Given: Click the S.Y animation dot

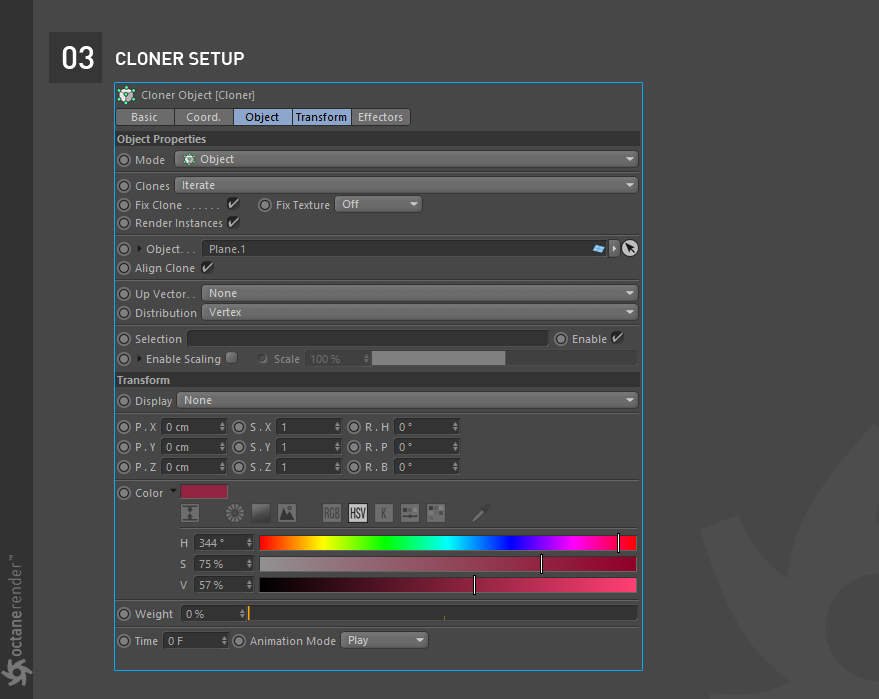Looking at the screenshot, I should (239, 447).
